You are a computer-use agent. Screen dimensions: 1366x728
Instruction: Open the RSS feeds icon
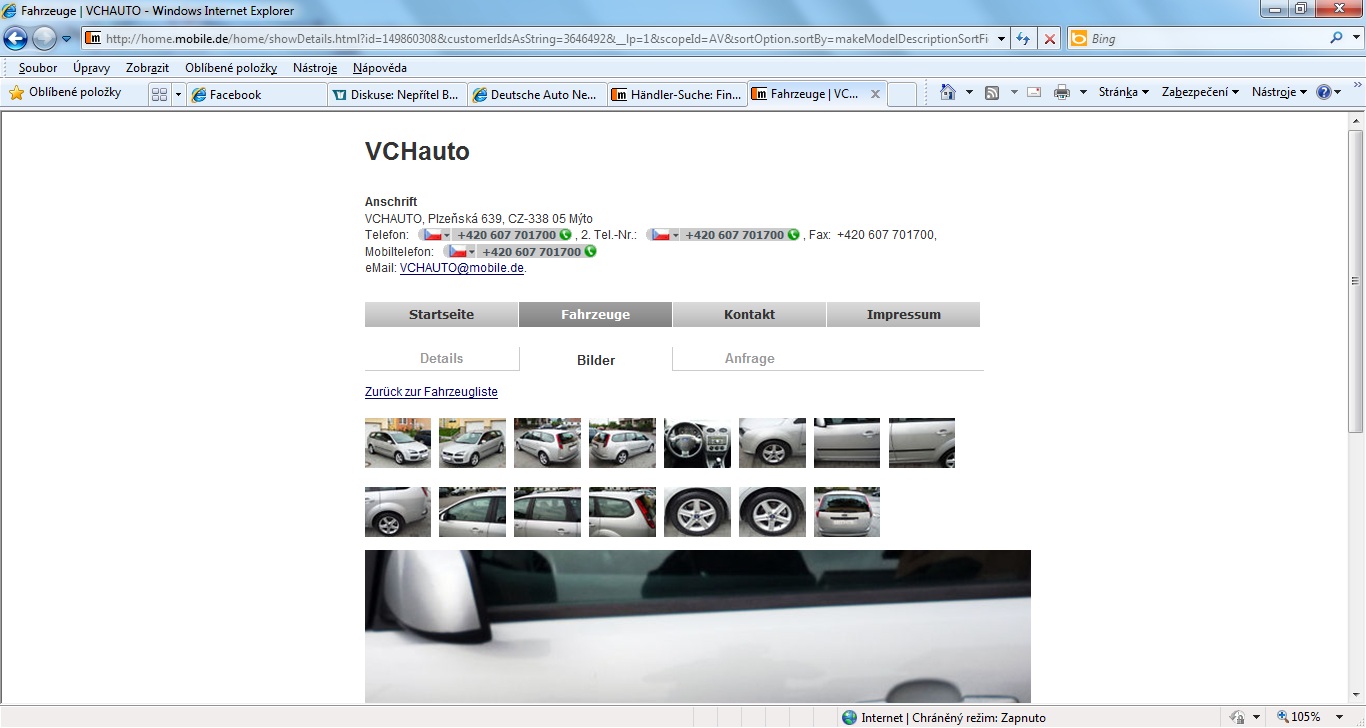pyautogui.click(x=992, y=93)
